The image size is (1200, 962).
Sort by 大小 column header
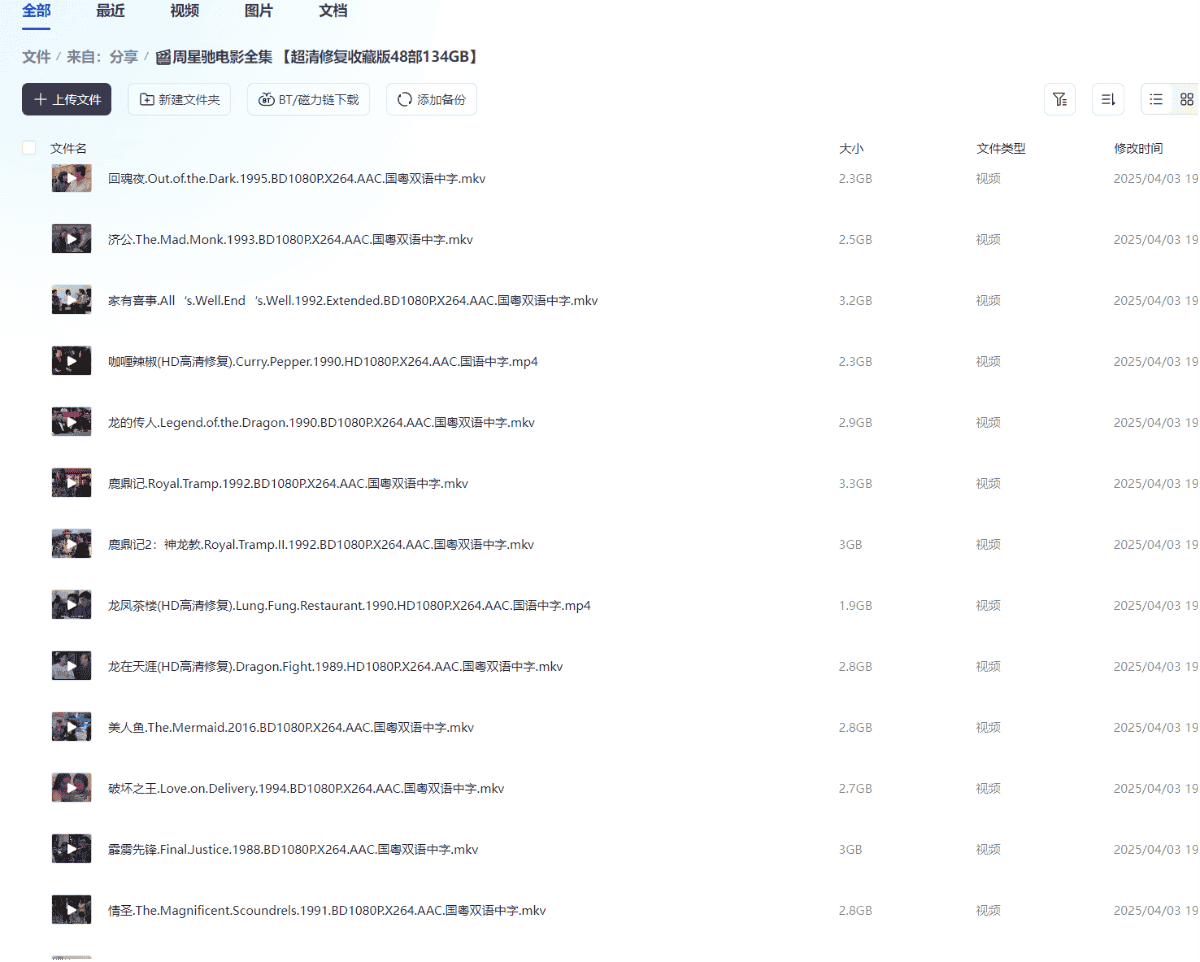pos(851,148)
